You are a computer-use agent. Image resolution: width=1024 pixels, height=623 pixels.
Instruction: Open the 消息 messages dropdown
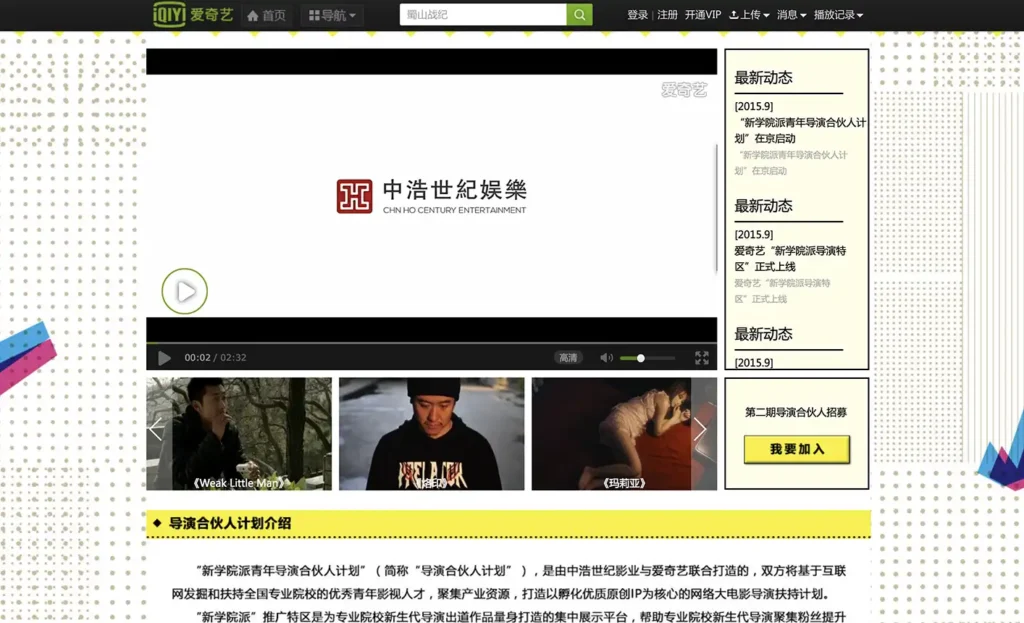(x=791, y=15)
